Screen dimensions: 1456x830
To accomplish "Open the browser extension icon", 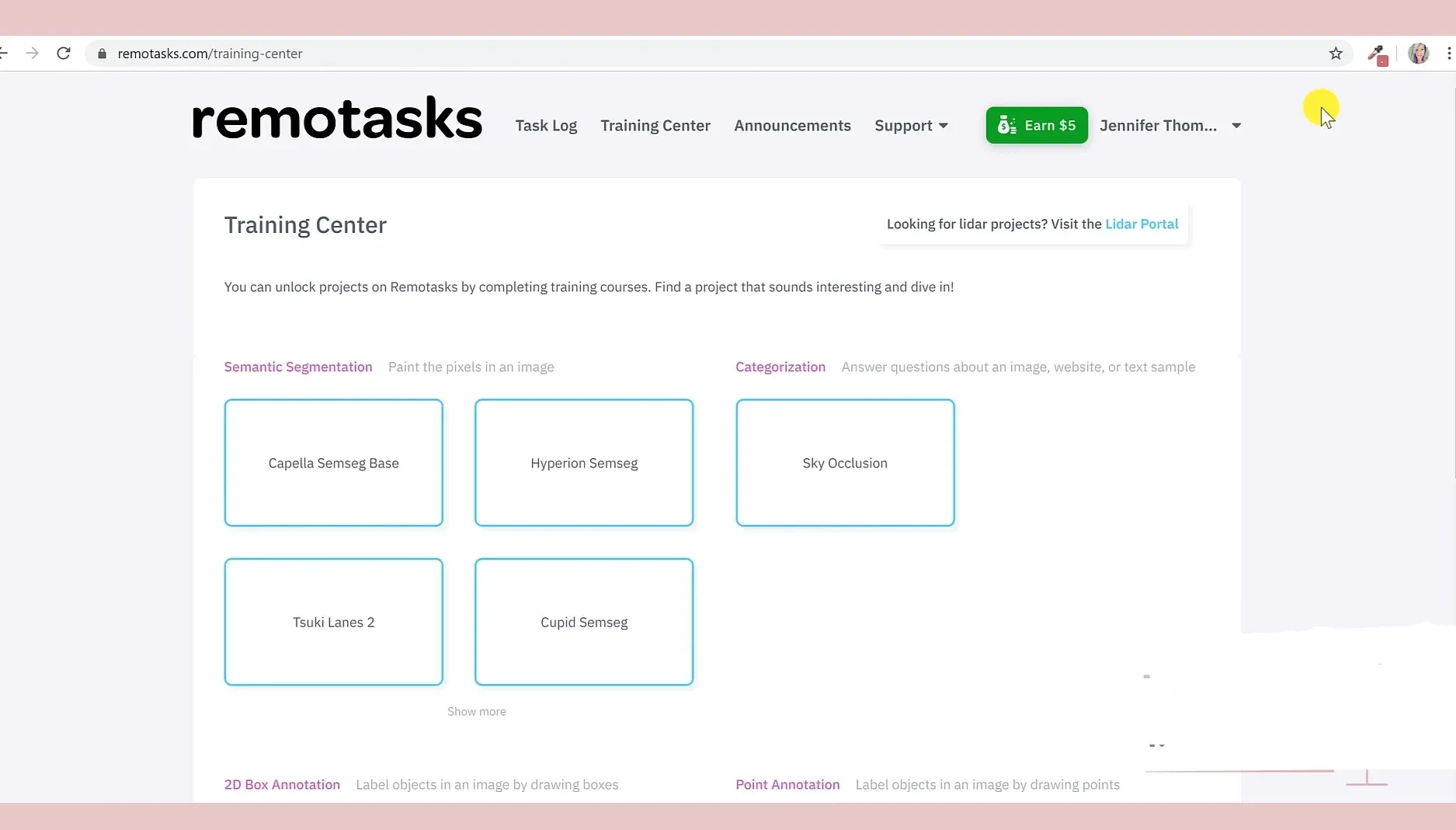I will 1378,54.
